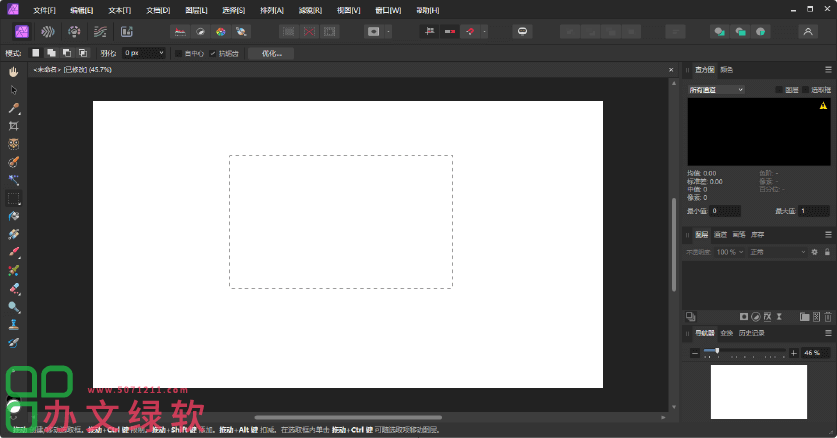The width and height of the screenshot is (837, 438).
Task: Open the 图层[L] menu
Action: (x=196, y=10)
